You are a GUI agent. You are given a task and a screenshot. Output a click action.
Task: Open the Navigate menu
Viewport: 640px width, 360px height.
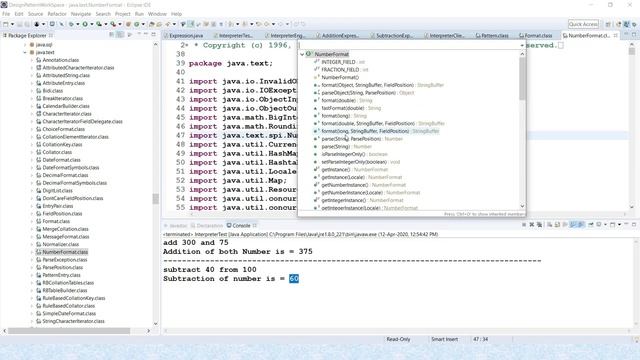(81, 14)
